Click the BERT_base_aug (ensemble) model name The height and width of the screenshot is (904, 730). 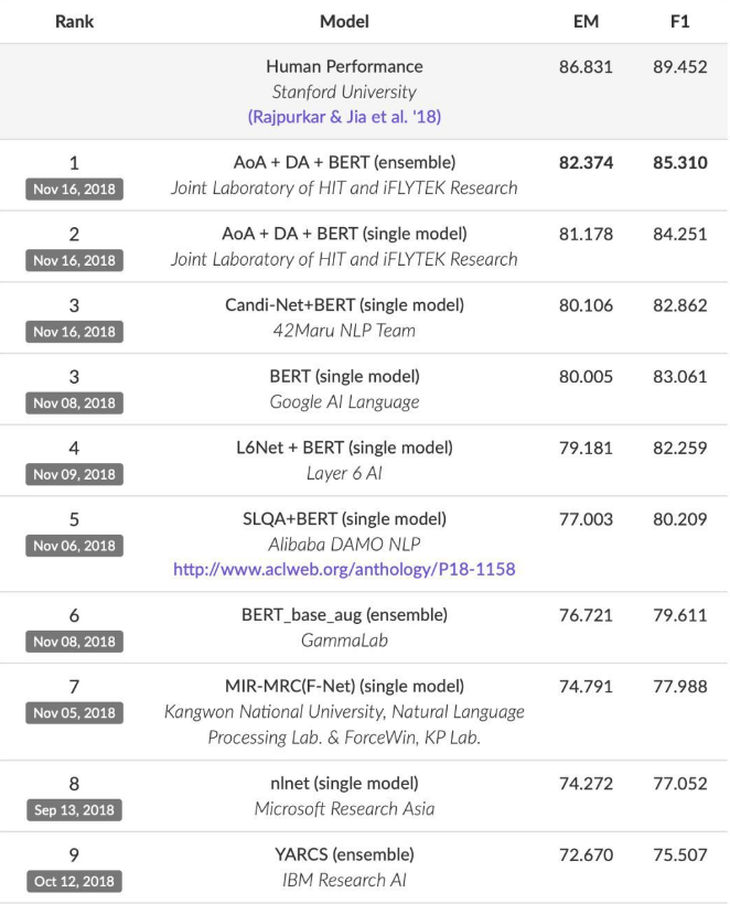[344, 615]
